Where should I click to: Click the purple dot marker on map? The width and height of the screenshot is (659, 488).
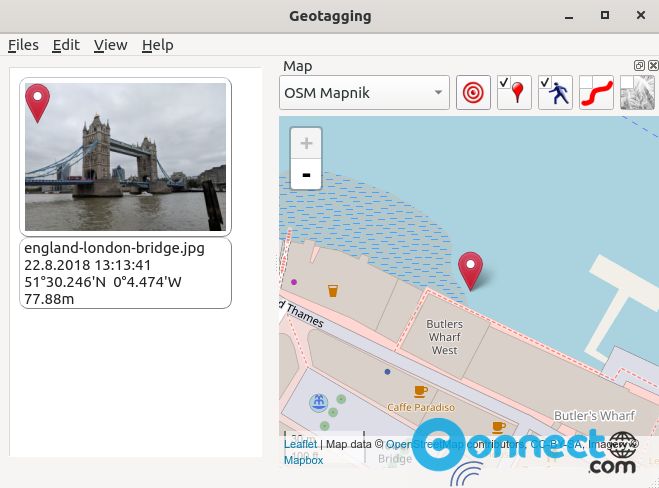click(294, 282)
